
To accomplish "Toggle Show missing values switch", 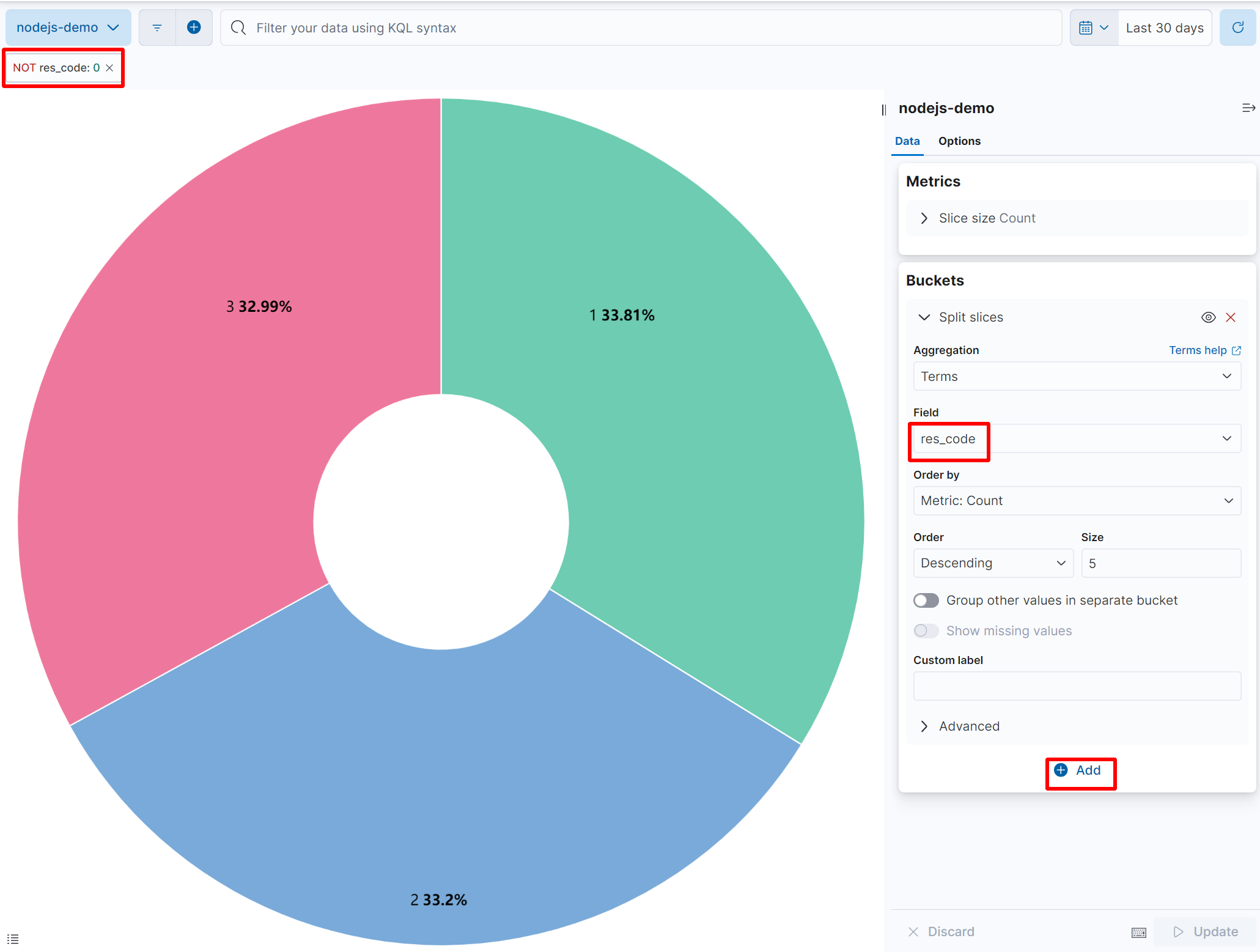I will [x=926, y=631].
